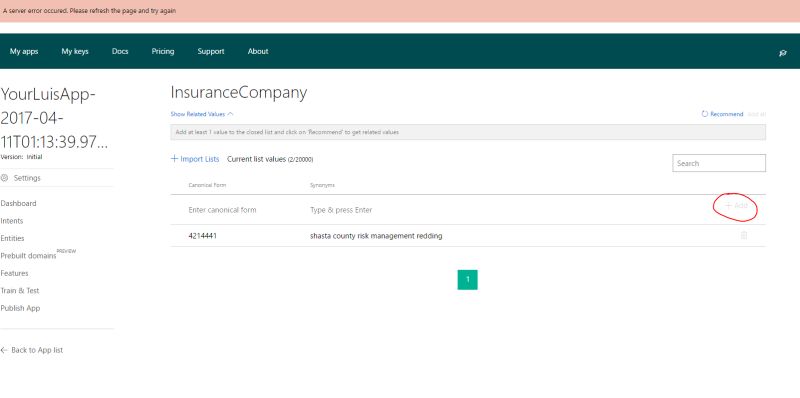The image size is (800, 398).
Task: Click the server error message banner
Action: [x=400, y=11]
